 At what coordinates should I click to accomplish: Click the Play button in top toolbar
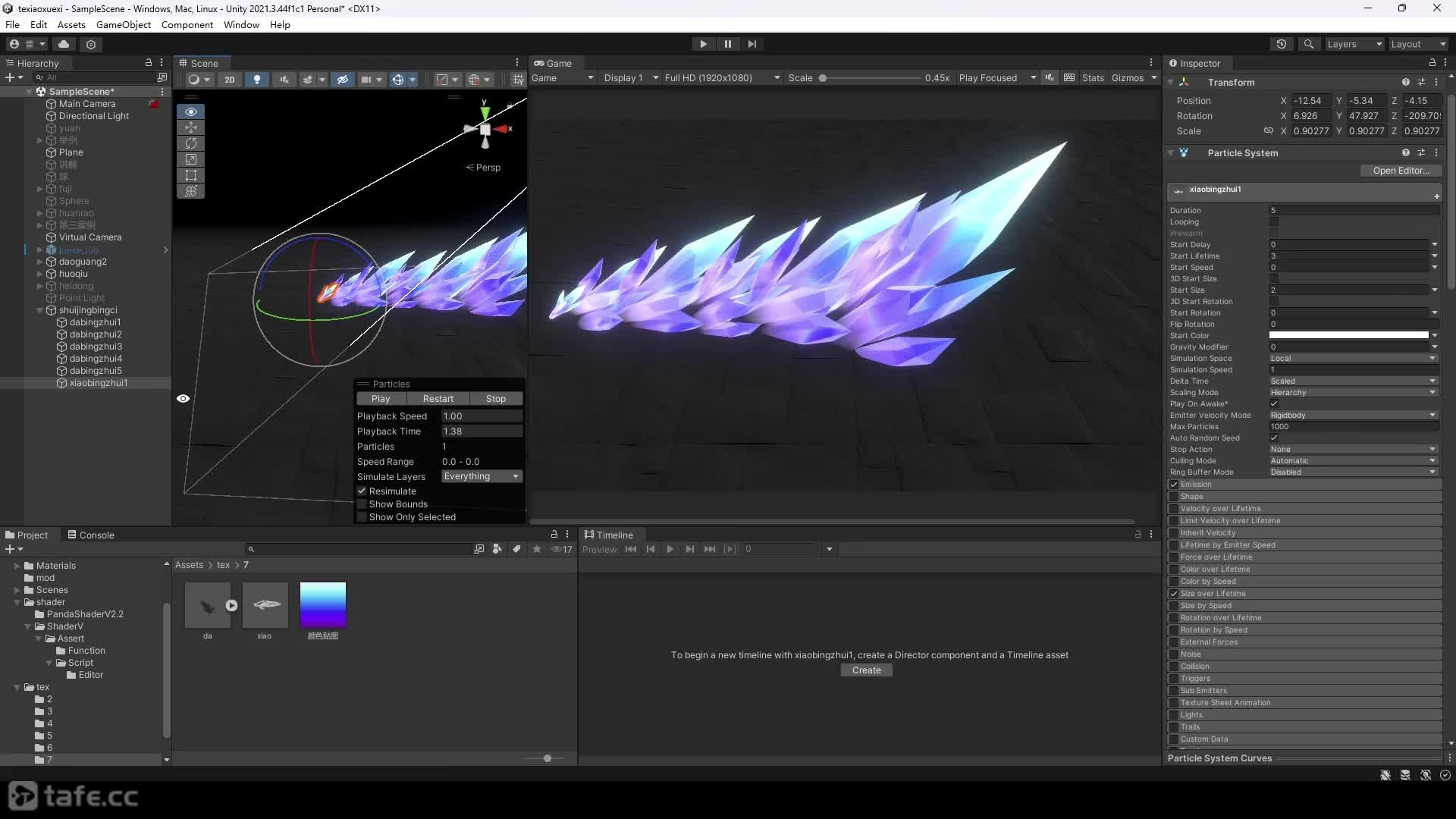pos(703,44)
